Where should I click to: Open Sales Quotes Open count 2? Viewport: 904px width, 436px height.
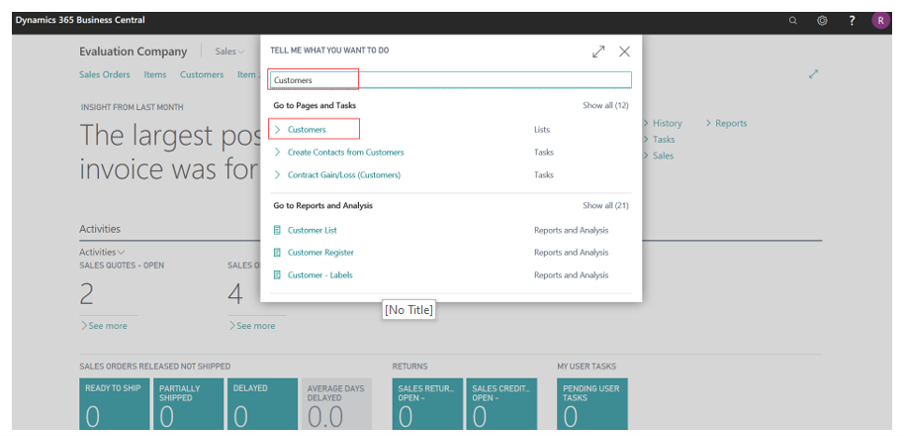(x=86, y=295)
